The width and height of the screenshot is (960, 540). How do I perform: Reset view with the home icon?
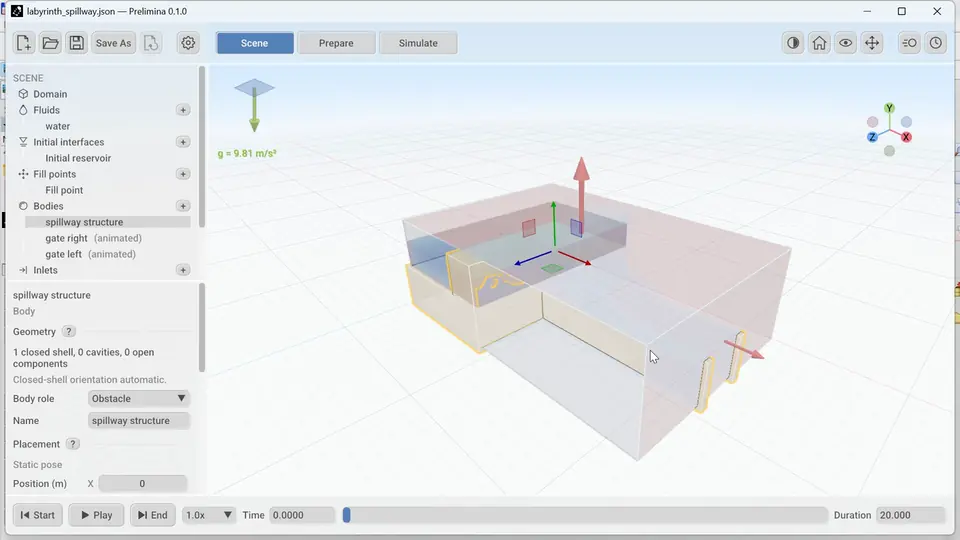click(819, 43)
